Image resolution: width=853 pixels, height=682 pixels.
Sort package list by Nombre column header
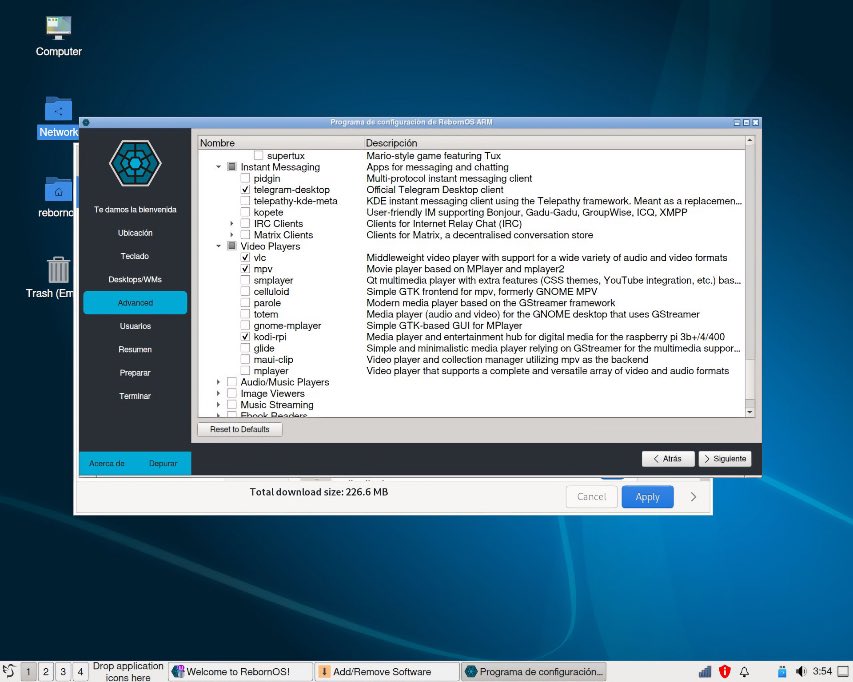(x=280, y=143)
